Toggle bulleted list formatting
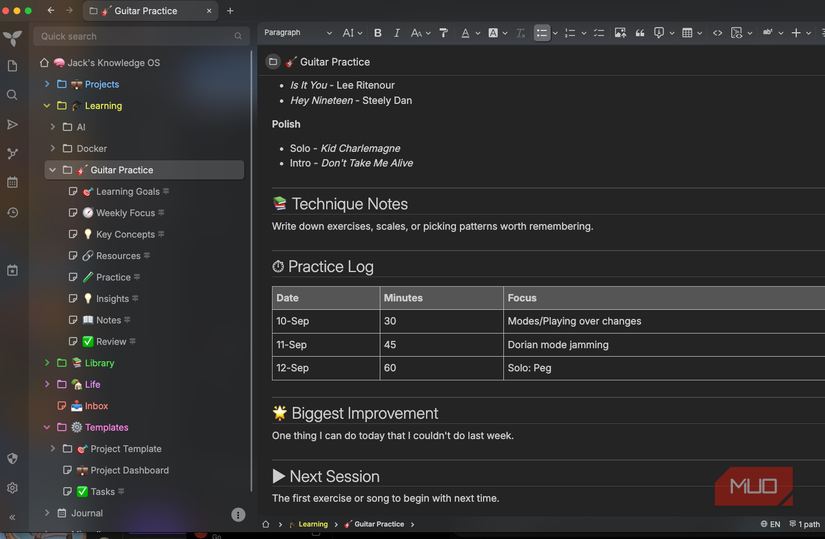This screenshot has height=539, width=825. tap(541, 33)
